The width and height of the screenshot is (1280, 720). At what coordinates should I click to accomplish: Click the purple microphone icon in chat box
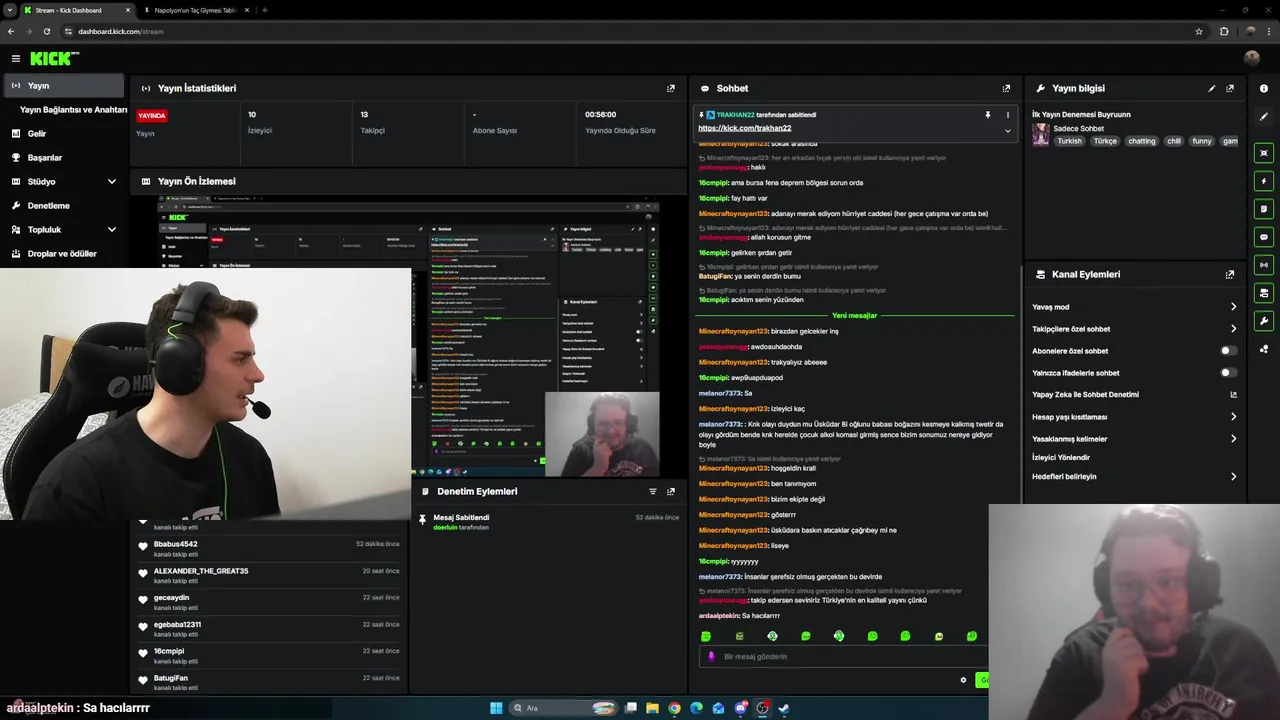point(711,656)
